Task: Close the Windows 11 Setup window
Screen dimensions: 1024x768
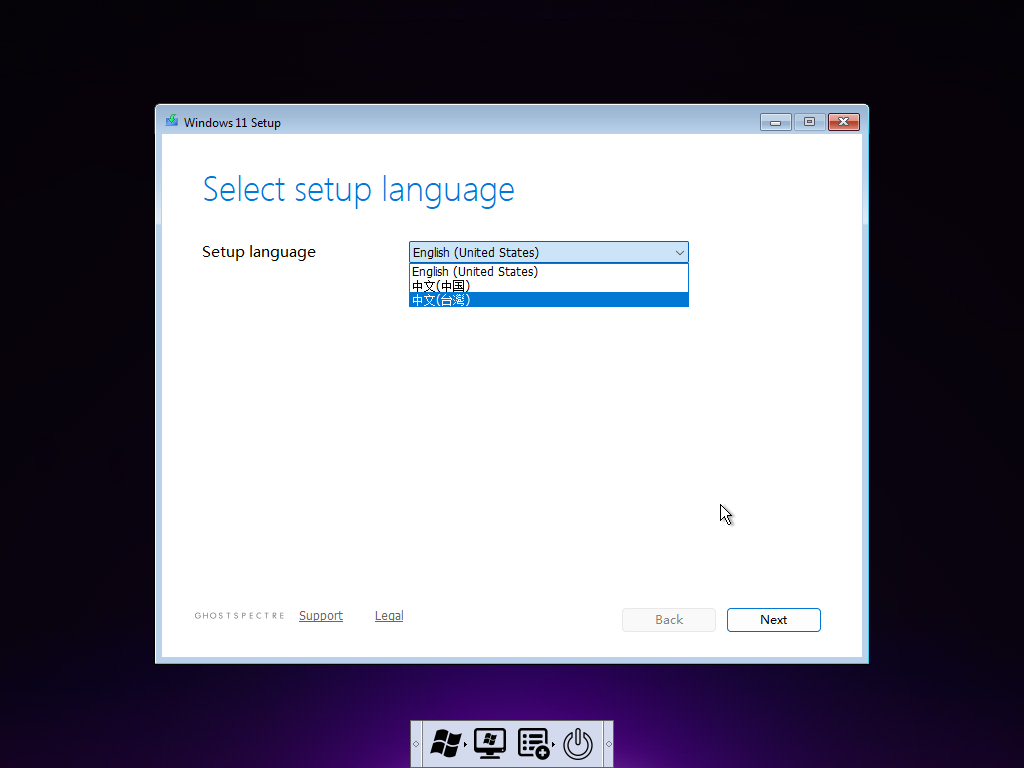Action: click(843, 122)
